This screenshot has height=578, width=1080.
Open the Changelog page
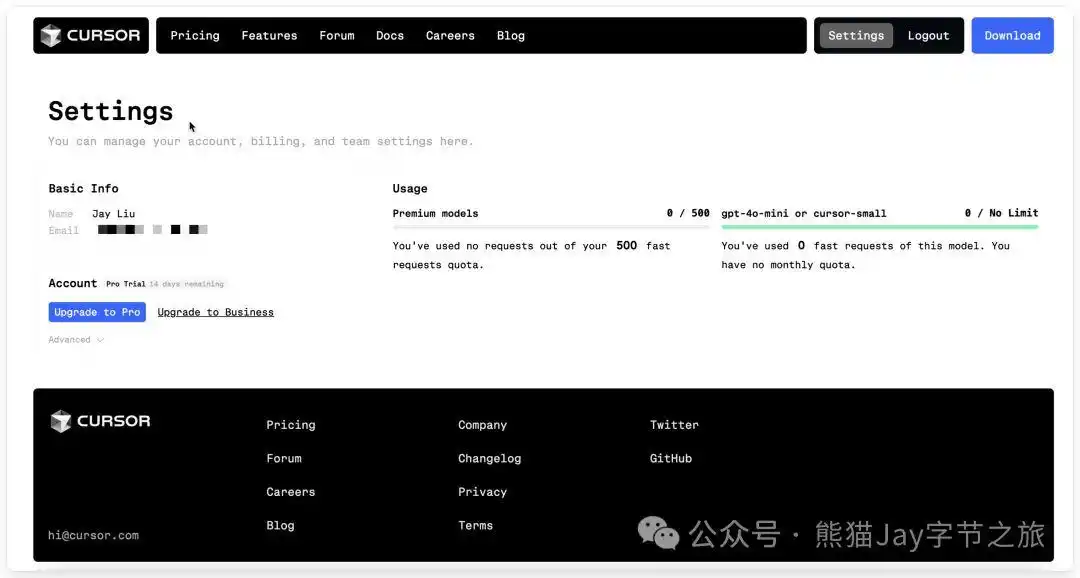(x=489, y=458)
